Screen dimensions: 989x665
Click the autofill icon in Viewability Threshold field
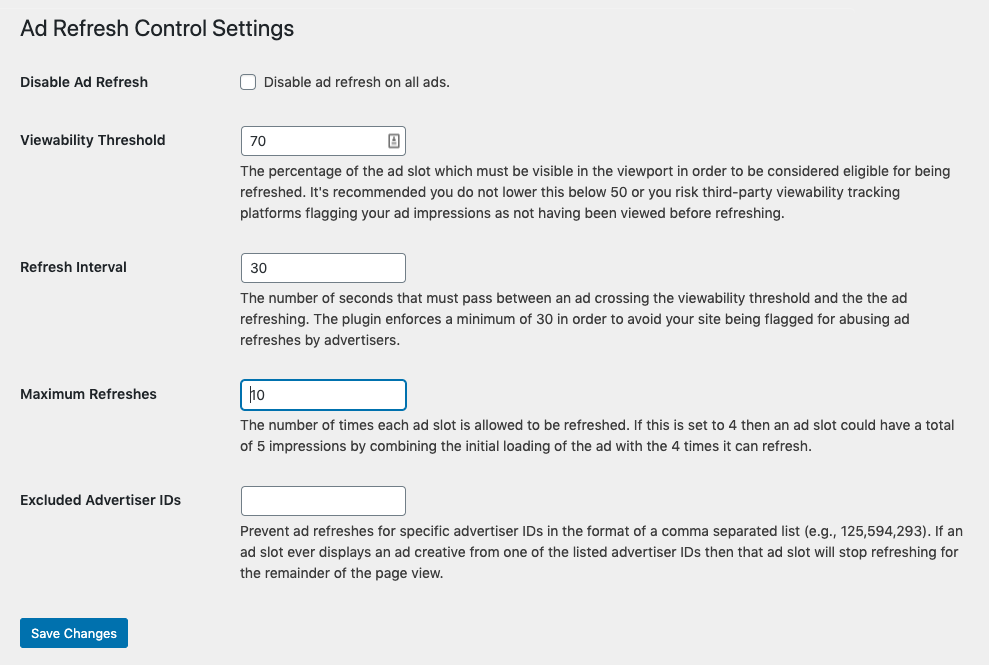(x=394, y=141)
